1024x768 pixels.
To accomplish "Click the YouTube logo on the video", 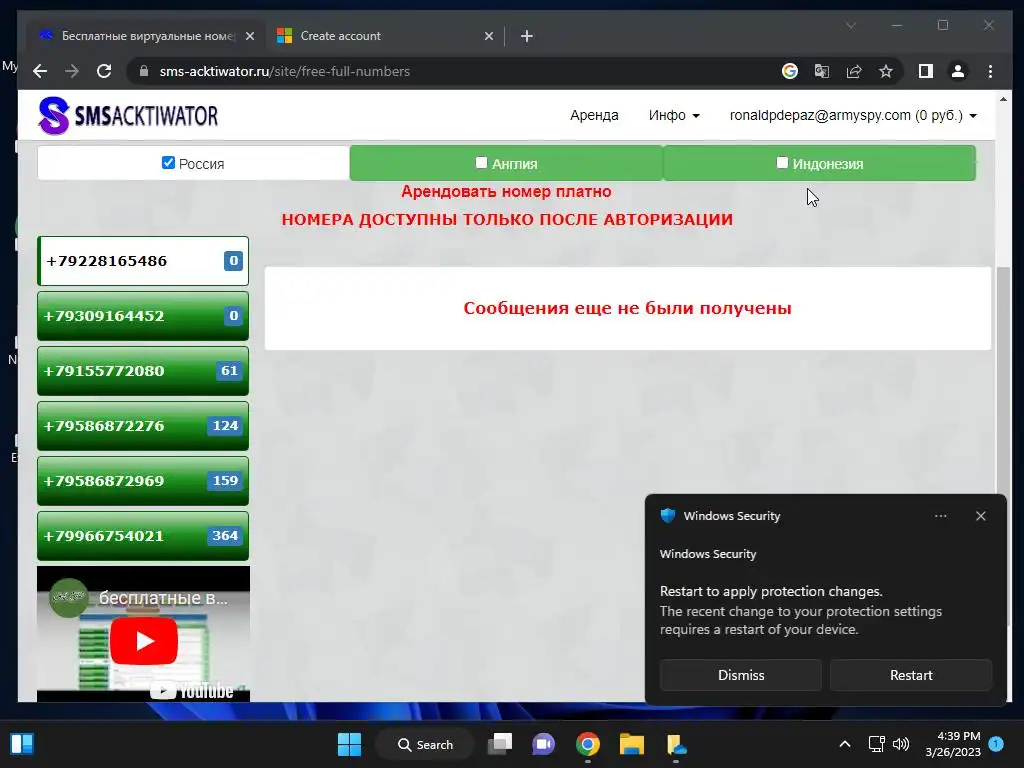I will click(x=192, y=690).
